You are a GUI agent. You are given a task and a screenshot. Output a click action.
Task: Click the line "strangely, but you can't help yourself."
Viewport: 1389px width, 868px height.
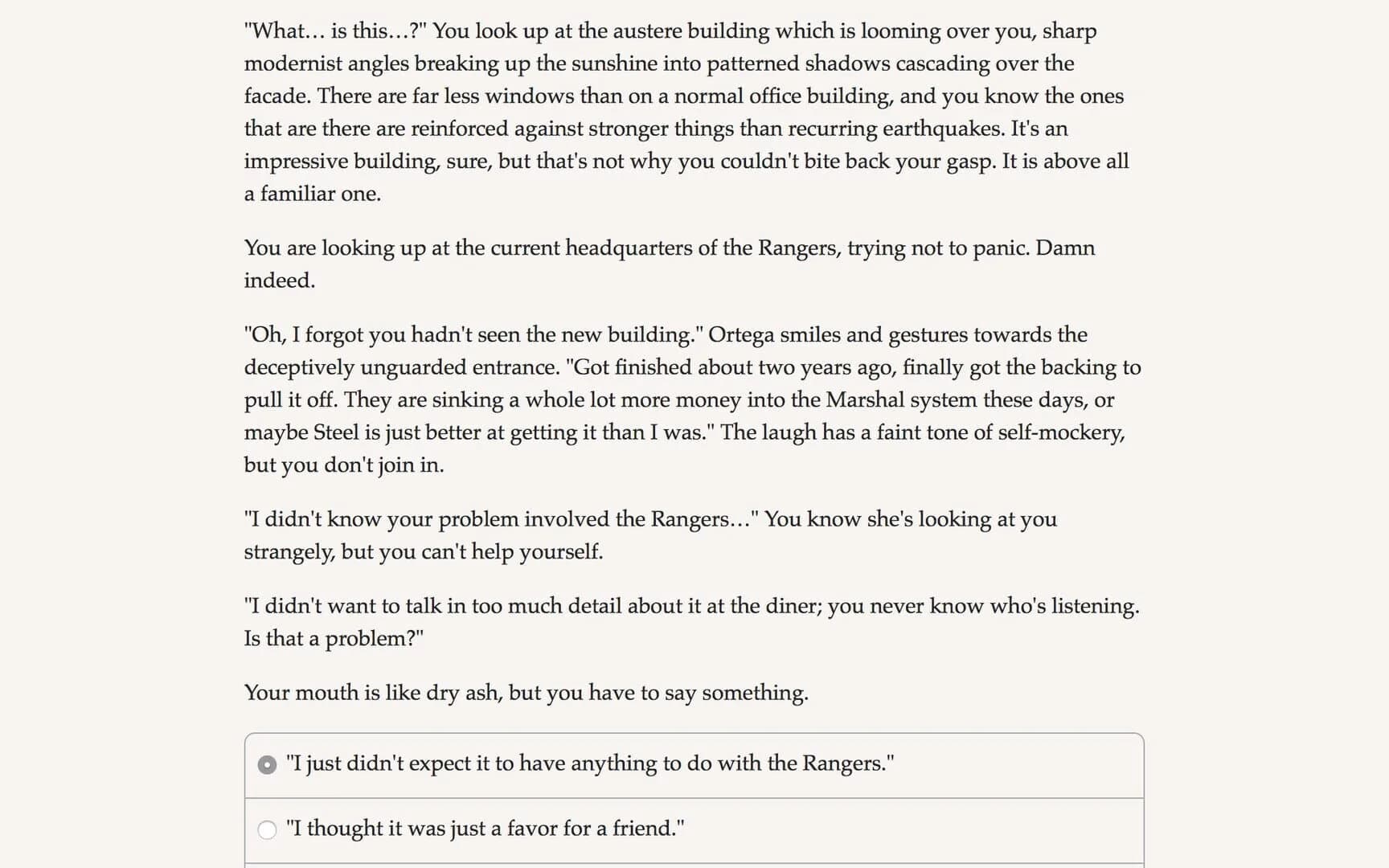pos(424,552)
